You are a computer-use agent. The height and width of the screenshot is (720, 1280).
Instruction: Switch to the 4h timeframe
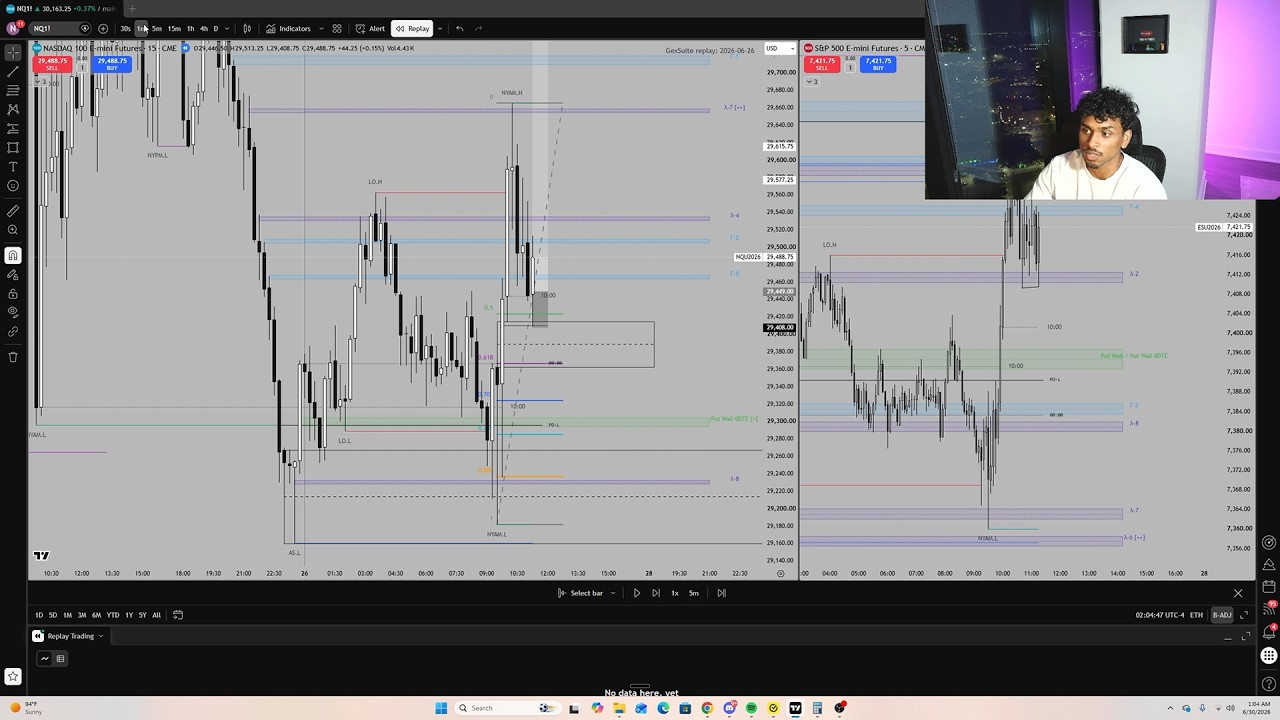click(x=204, y=28)
